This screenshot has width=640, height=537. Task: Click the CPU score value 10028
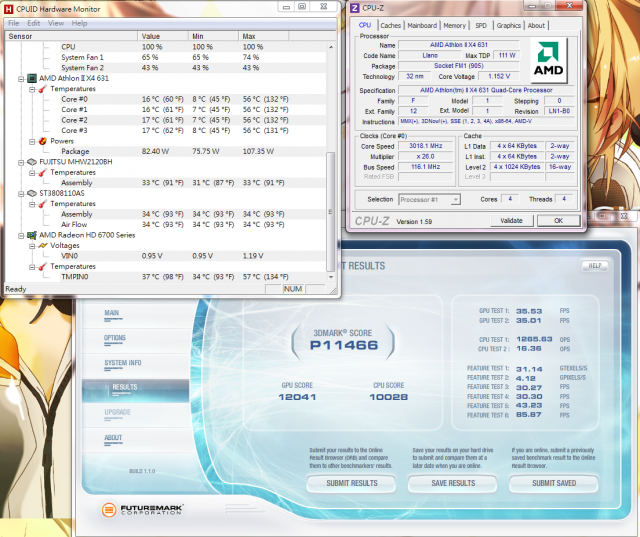[388, 397]
